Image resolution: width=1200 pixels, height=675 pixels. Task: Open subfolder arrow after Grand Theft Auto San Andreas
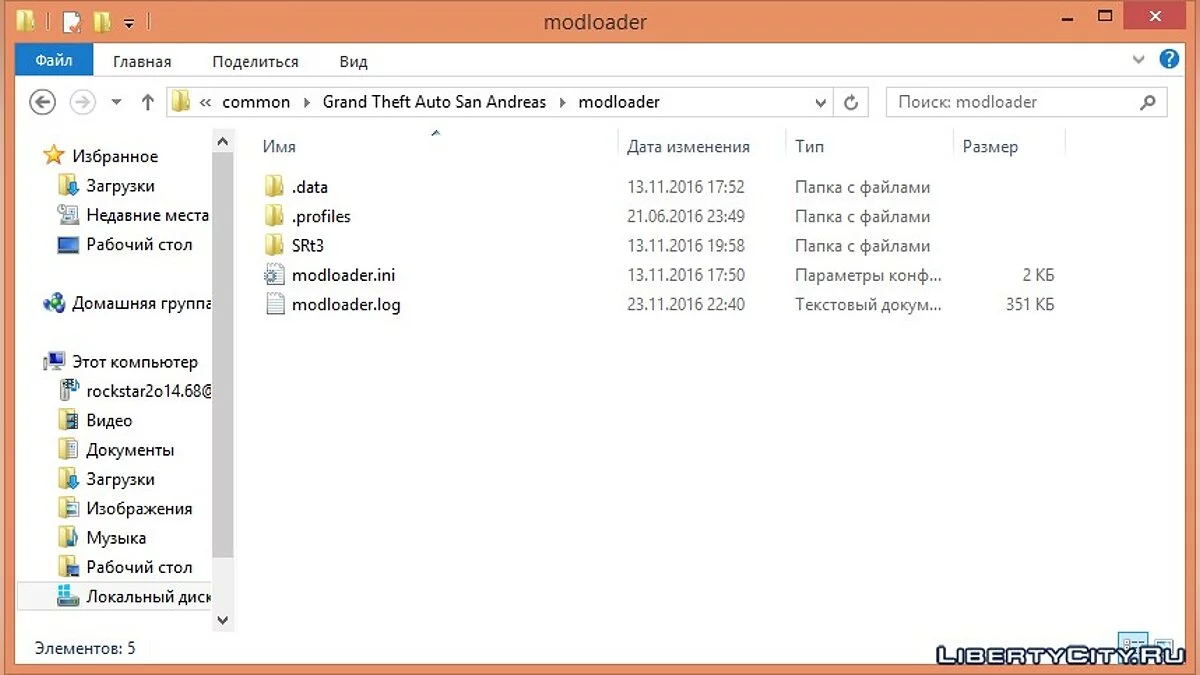[x=563, y=102]
